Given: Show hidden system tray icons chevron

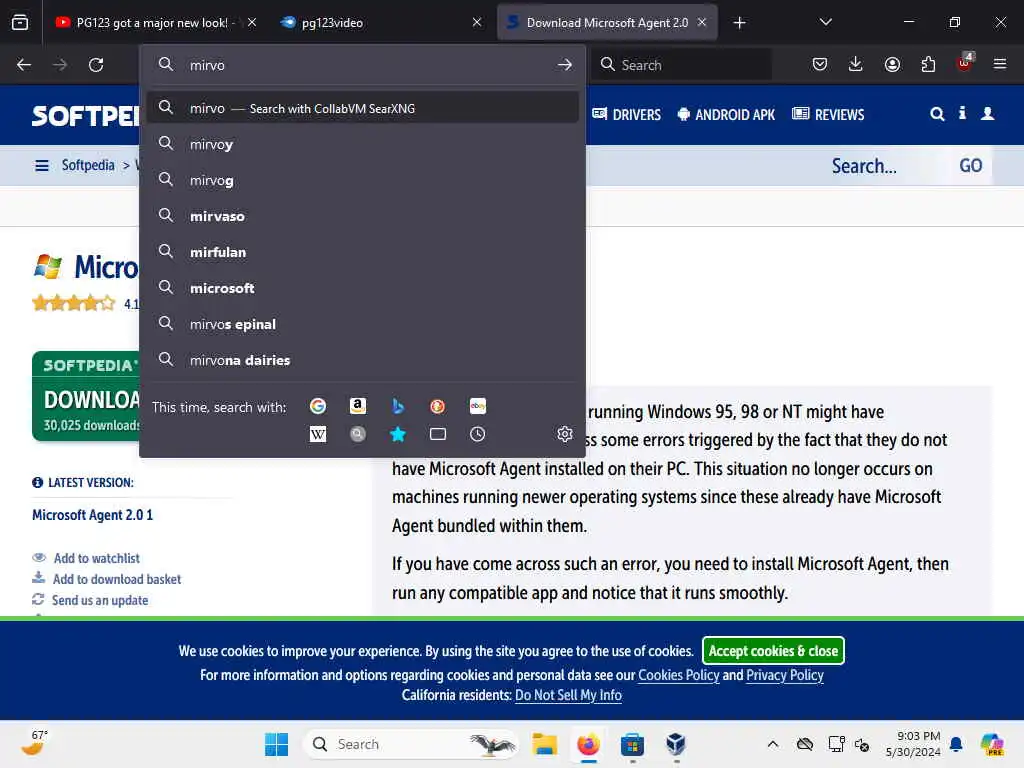Looking at the screenshot, I should [x=773, y=744].
